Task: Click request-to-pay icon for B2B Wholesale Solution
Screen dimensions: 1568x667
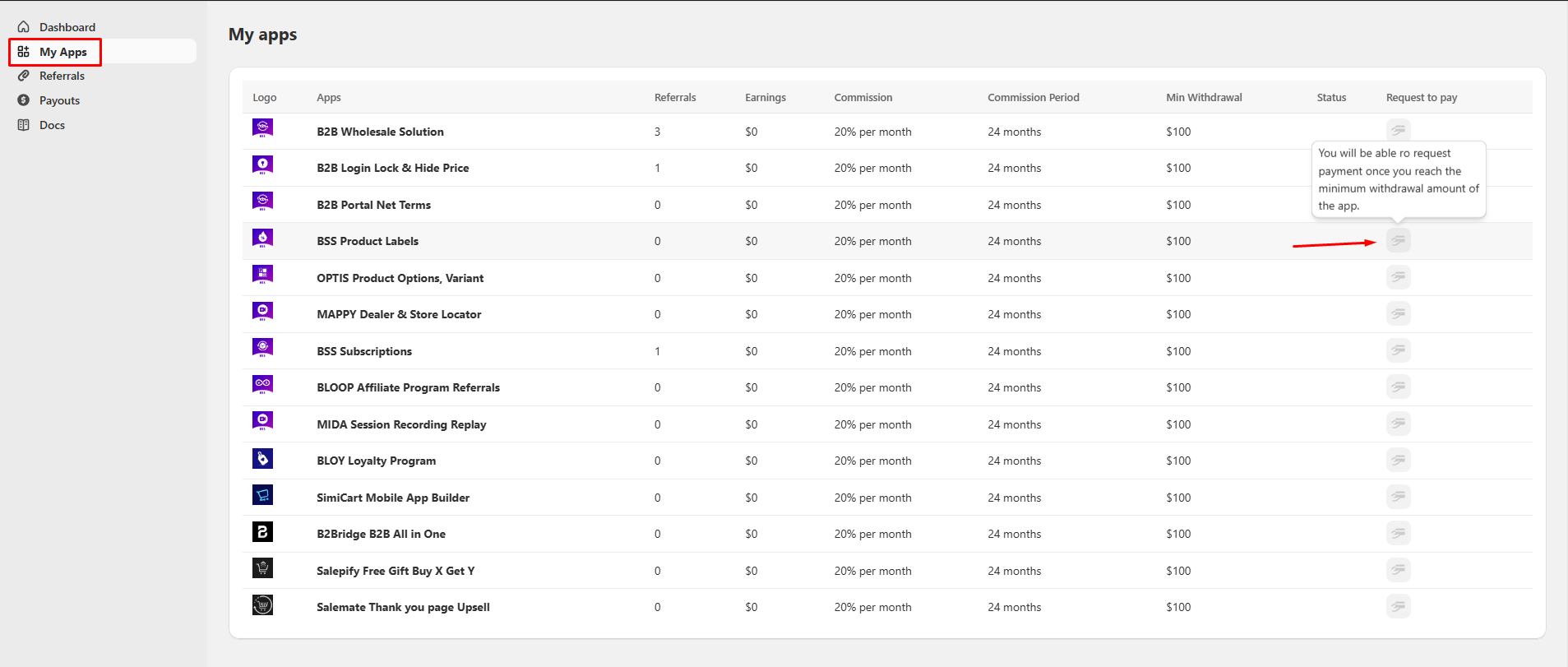Action: [1398, 130]
